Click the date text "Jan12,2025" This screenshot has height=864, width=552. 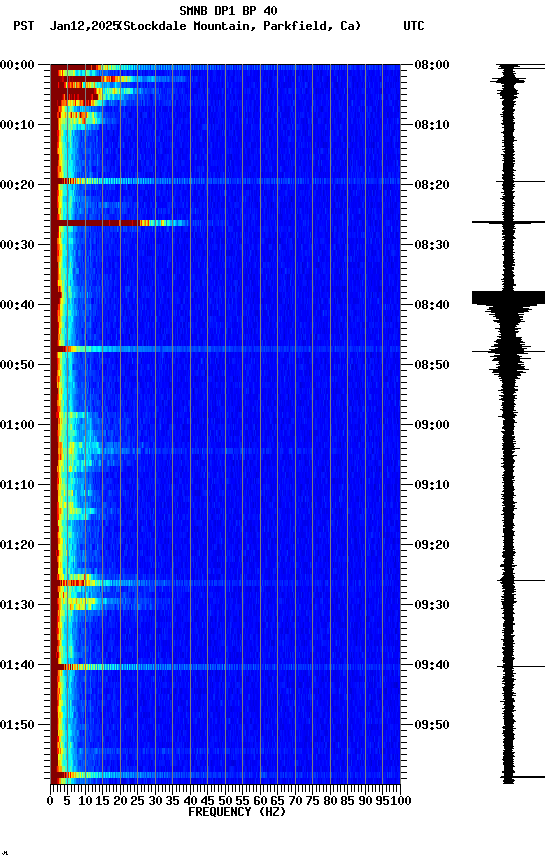pyautogui.click(x=84, y=26)
